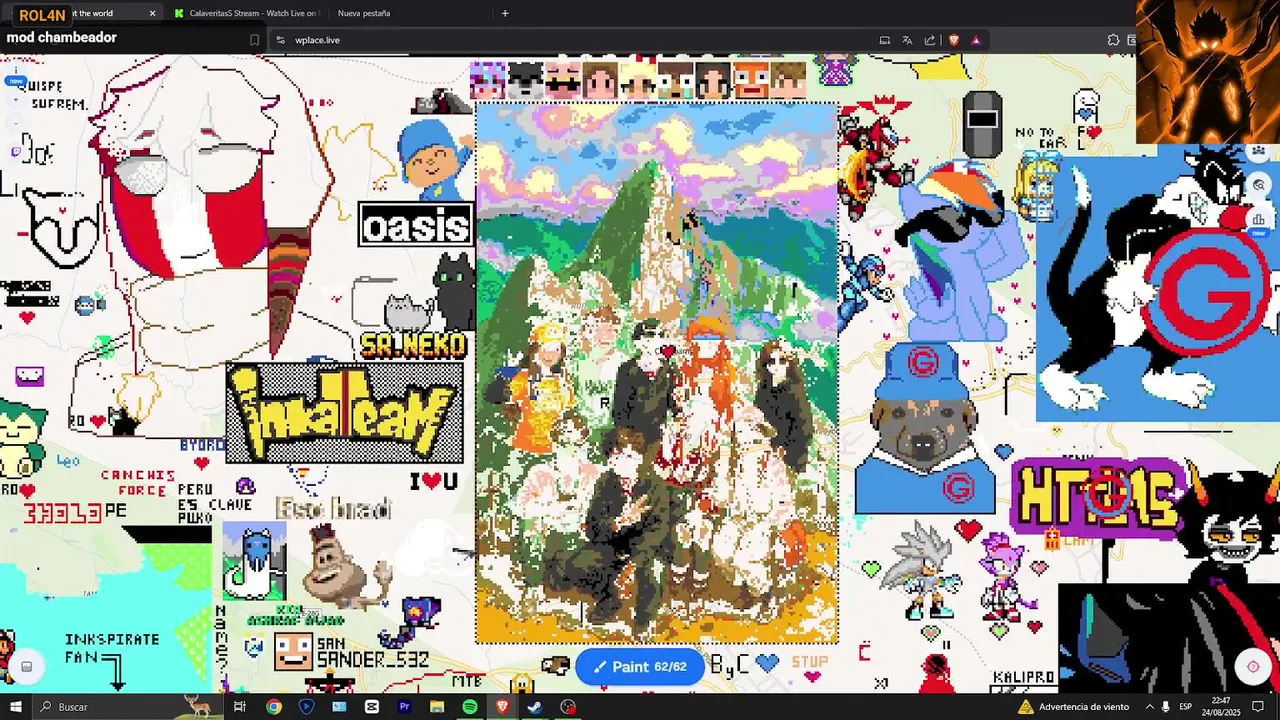Open Task View on the taskbar
The height and width of the screenshot is (720, 1280).
240,707
